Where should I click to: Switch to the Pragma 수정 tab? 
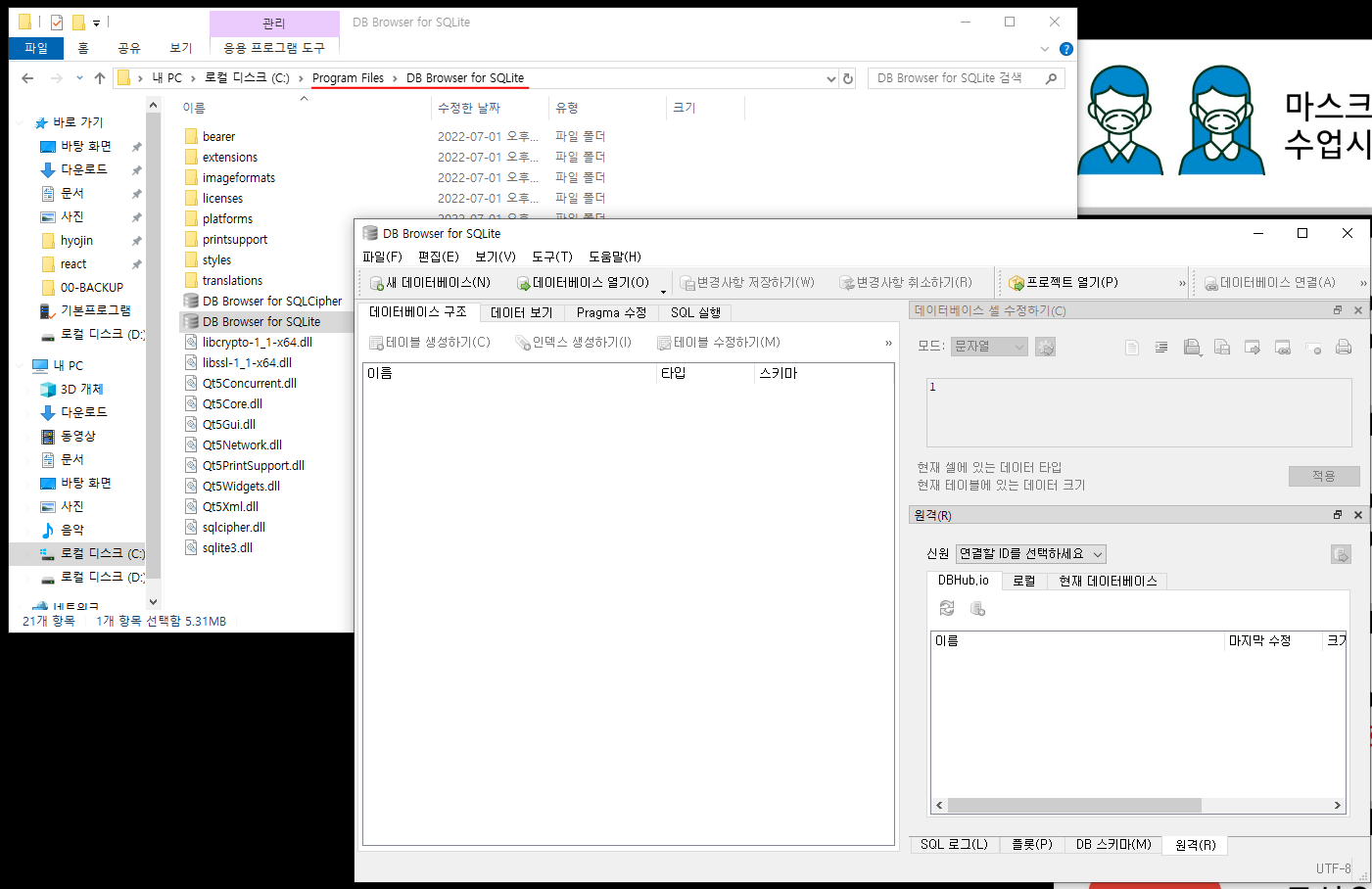(x=611, y=312)
